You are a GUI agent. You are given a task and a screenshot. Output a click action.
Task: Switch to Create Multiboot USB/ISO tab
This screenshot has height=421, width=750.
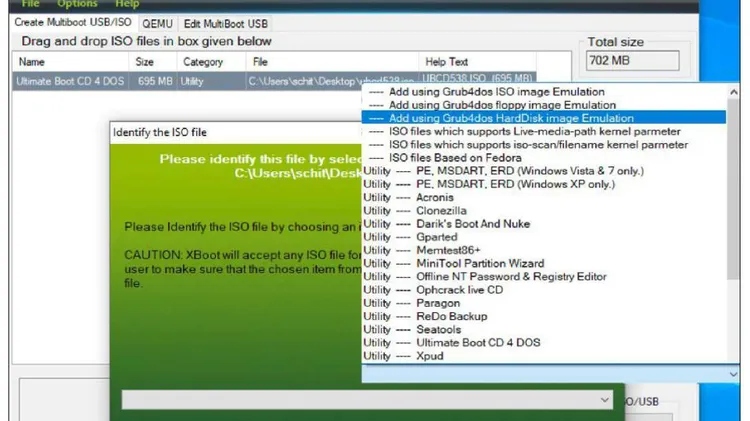click(x=73, y=22)
